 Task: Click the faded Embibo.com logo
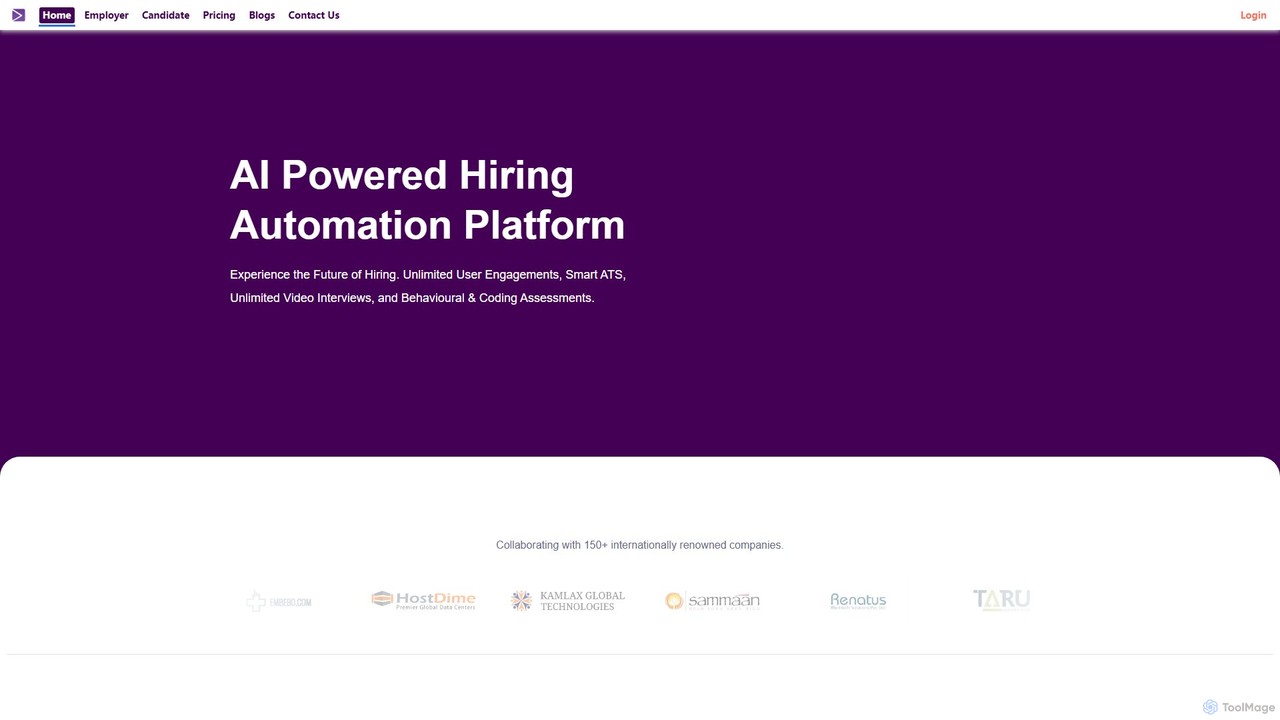click(x=279, y=601)
